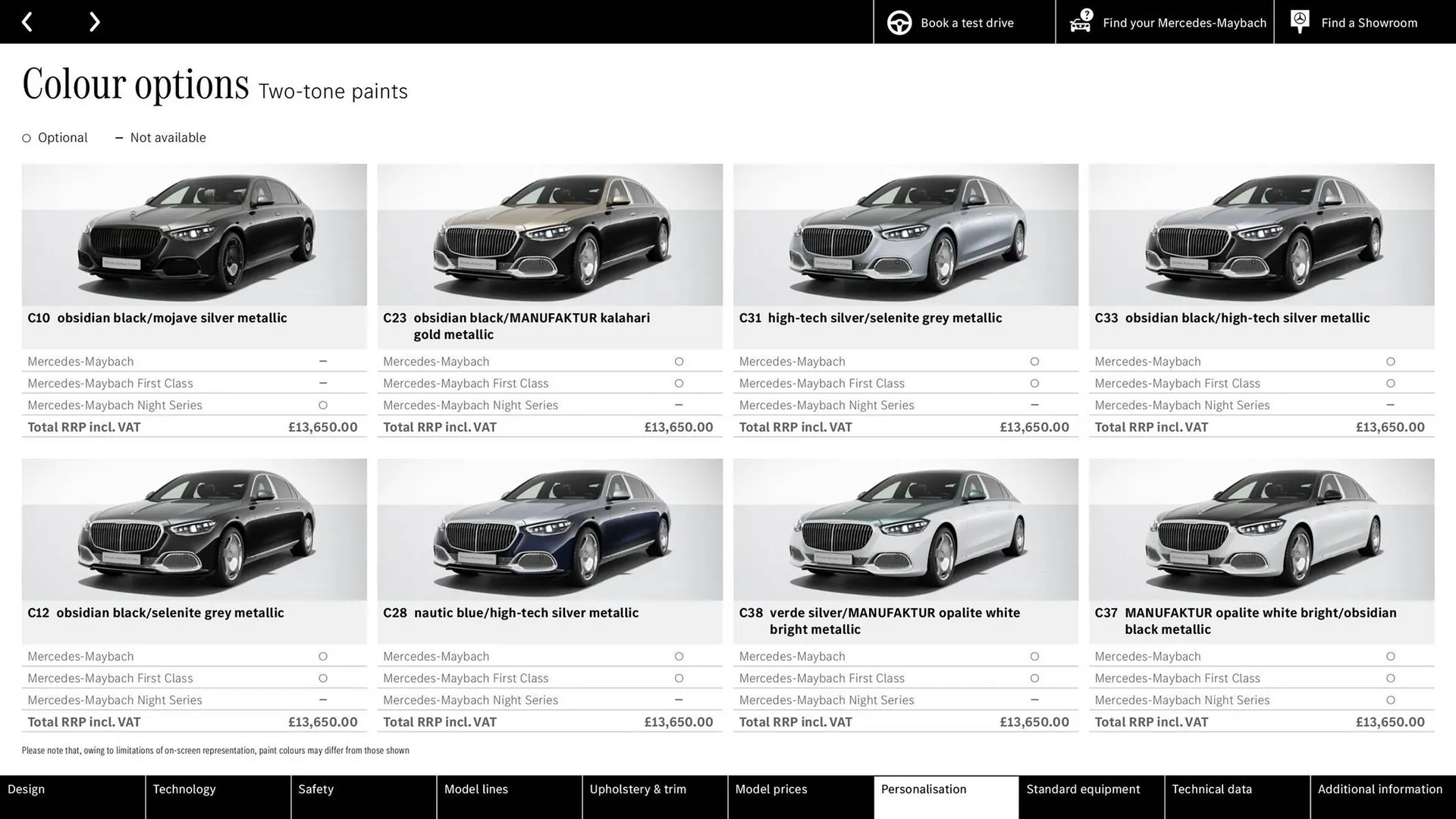Select C23 kalahari gold car image
Viewport: 1456px width, 819px height.
[550, 234]
